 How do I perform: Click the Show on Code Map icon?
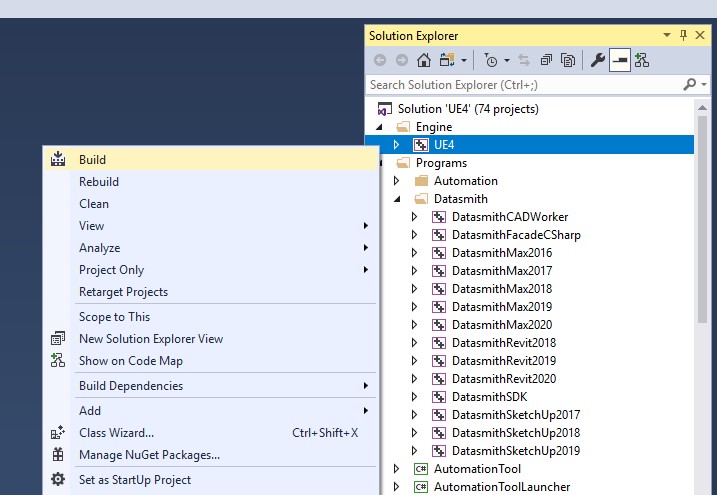[58, 361]
